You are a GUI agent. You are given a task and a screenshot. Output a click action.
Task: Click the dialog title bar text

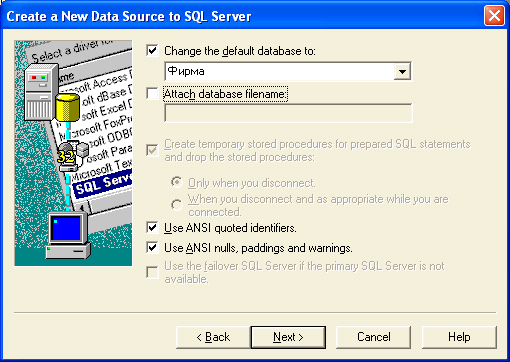pos(129,16)
